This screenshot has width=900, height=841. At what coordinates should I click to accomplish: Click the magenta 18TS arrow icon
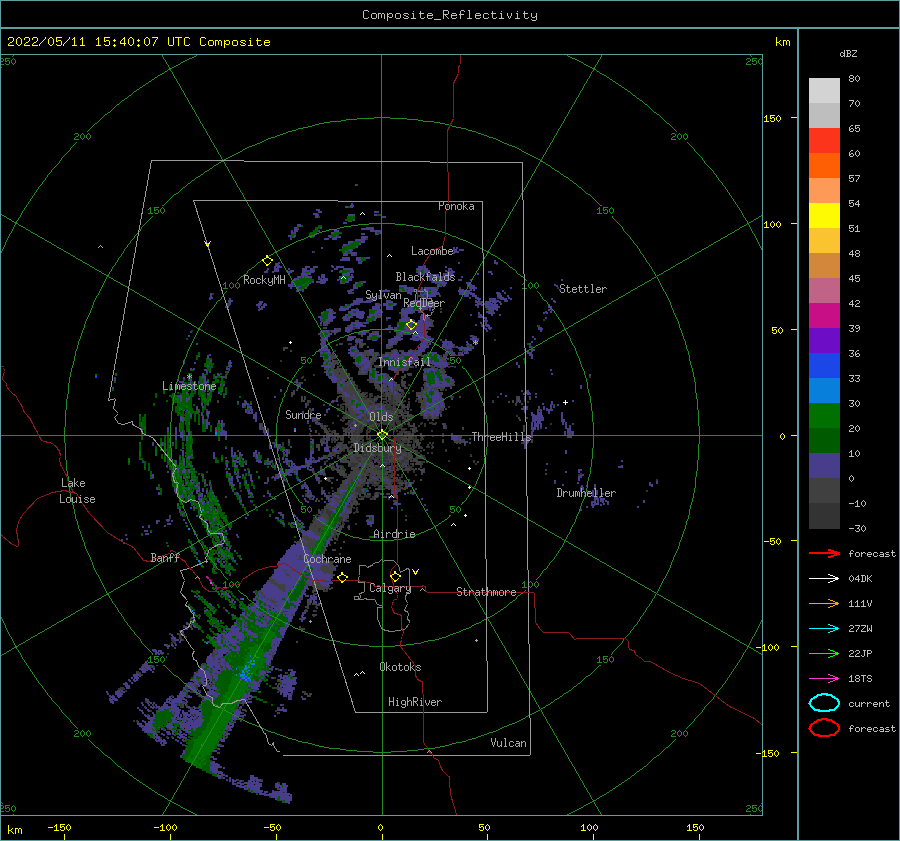point(824,679)
